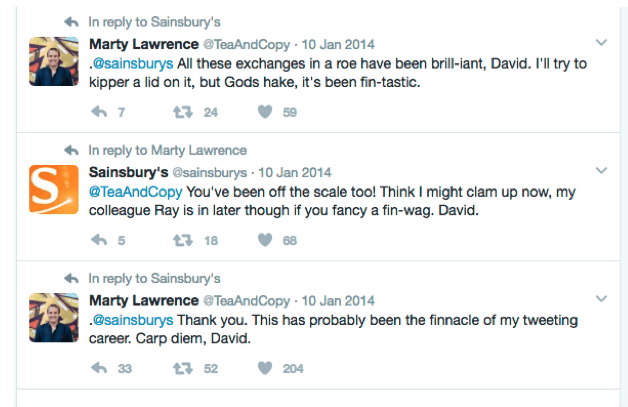Open the chevron menu on Sainsbury's tweet
The height and width of the screenshot is (407, 628).
pos(601,171)
